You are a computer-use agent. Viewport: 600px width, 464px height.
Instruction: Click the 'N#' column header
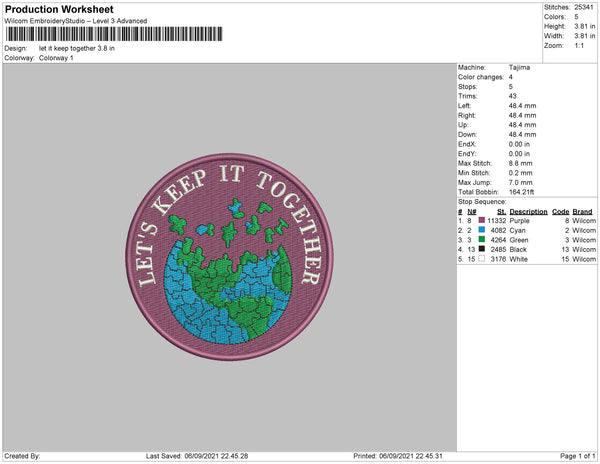tap(472, 212)
